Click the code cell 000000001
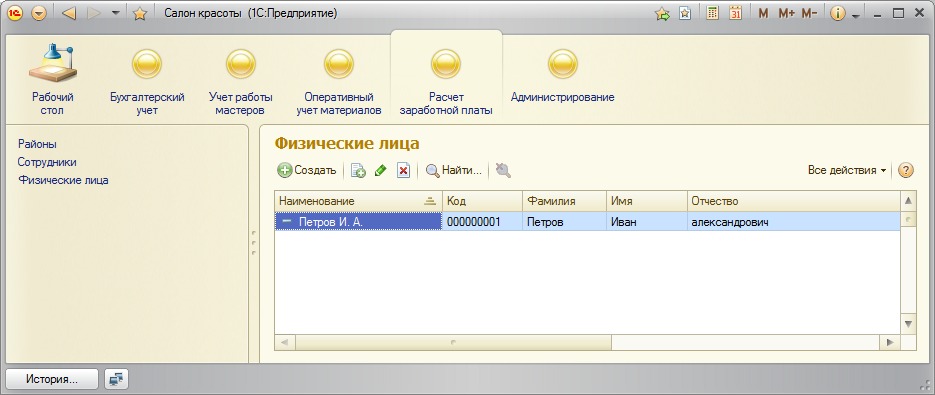 [x=482, y=222]
